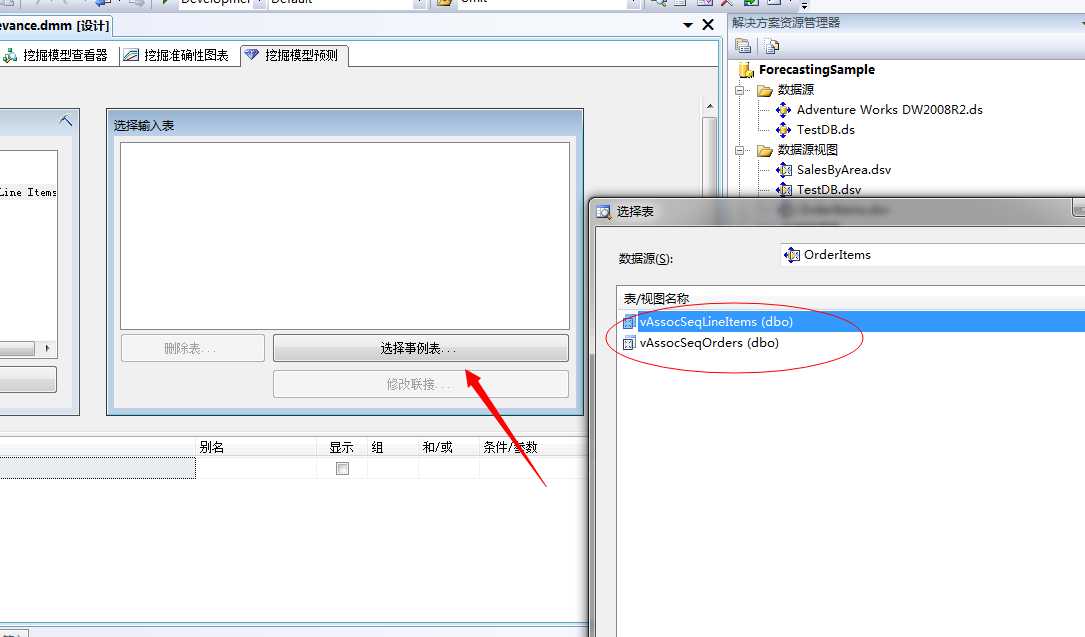Click the TestDB.ds data source icon
Image resolution: width=1085 pixels, height=637 pixels.
tap(783, 130)
